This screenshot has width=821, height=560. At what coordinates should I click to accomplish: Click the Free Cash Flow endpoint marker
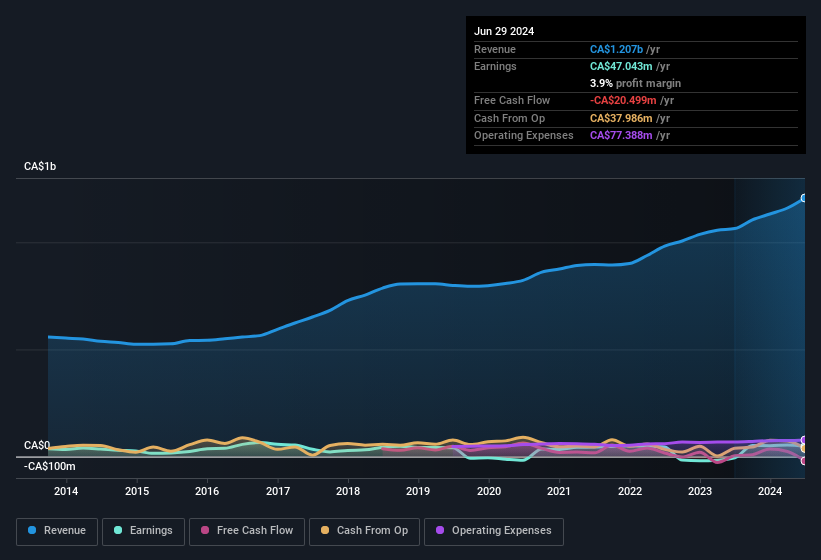pyautogui.click(x=804, y=461)
